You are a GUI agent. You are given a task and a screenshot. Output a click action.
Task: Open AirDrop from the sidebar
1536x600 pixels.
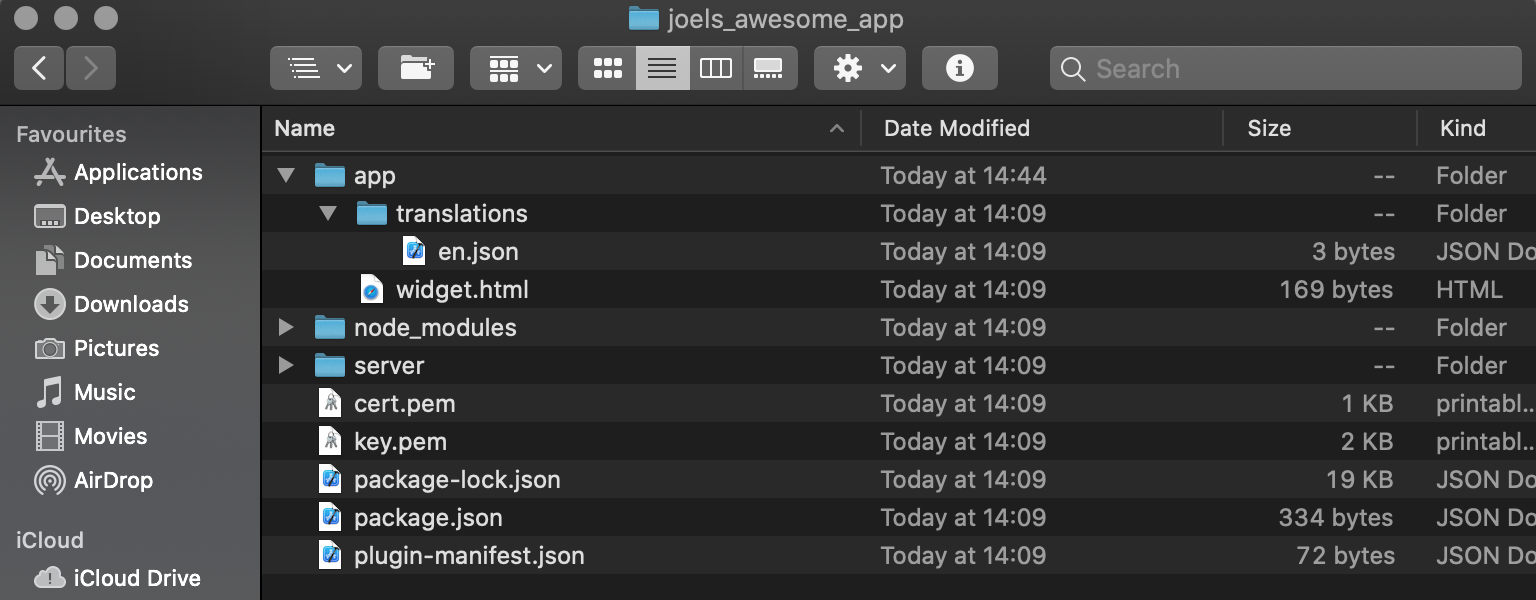(113, 480)
